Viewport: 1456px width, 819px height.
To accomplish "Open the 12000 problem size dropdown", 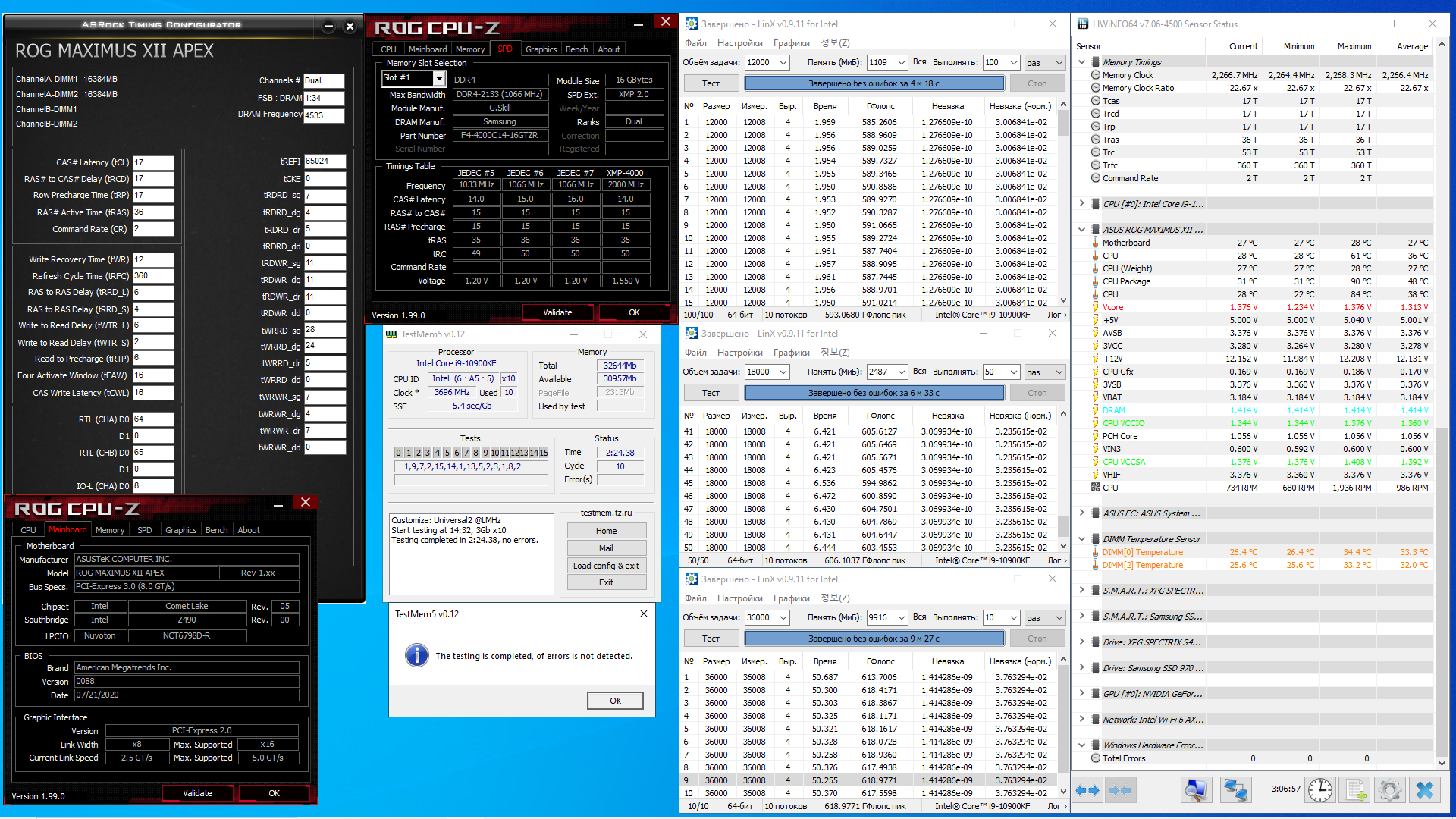I will (783, 62).
